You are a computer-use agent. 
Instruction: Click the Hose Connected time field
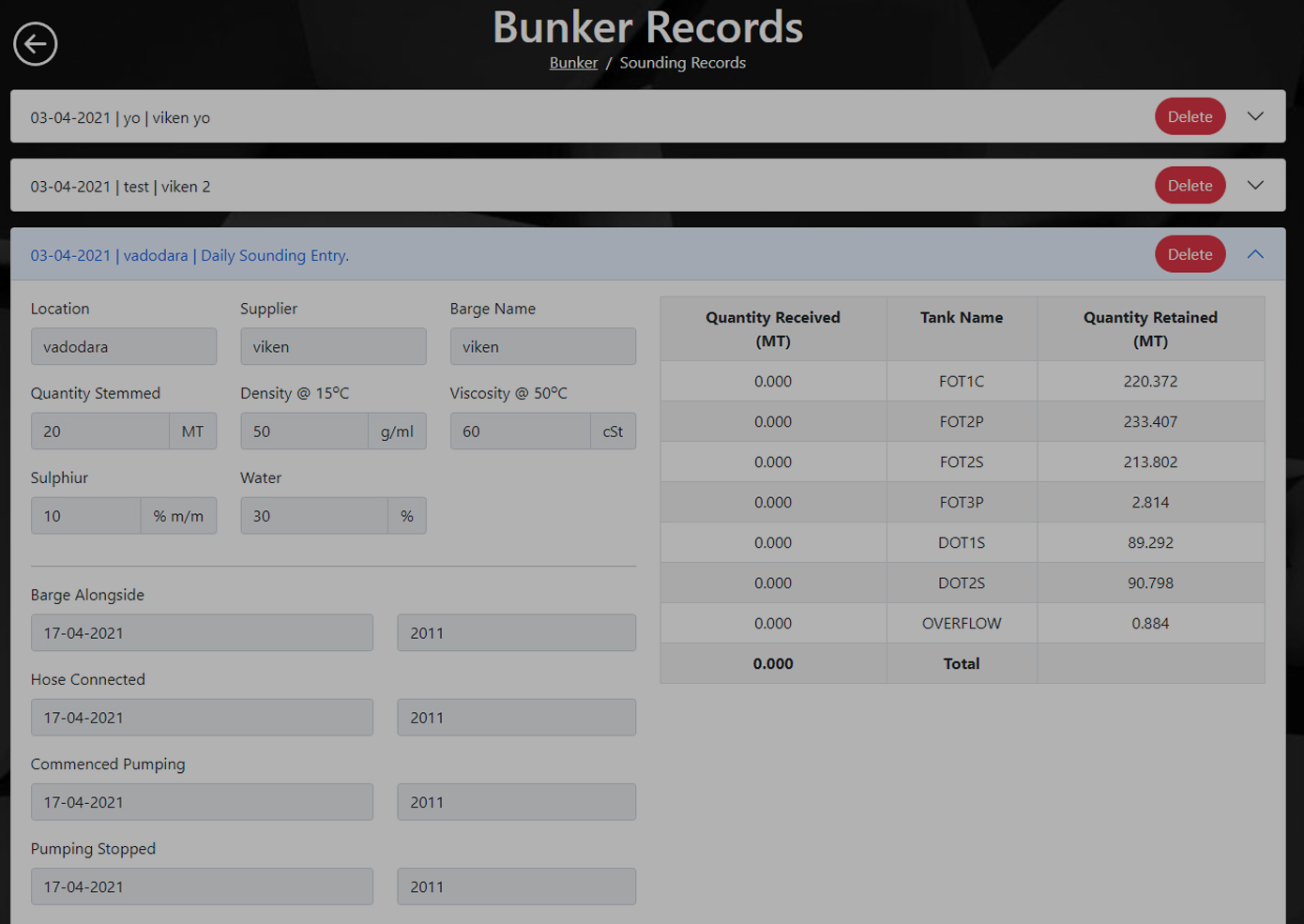516,718
